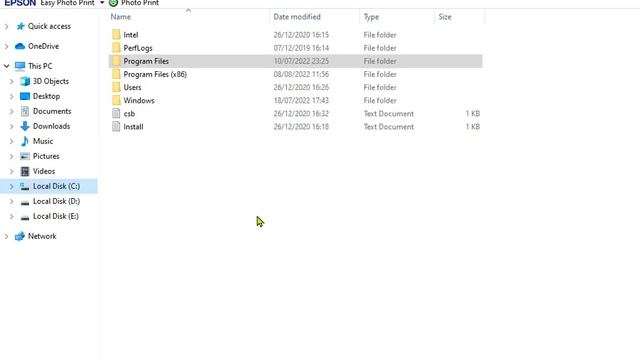The image size is (640, 360).
Task: Select the PerfLogs folder name
Action: [138, 48]
